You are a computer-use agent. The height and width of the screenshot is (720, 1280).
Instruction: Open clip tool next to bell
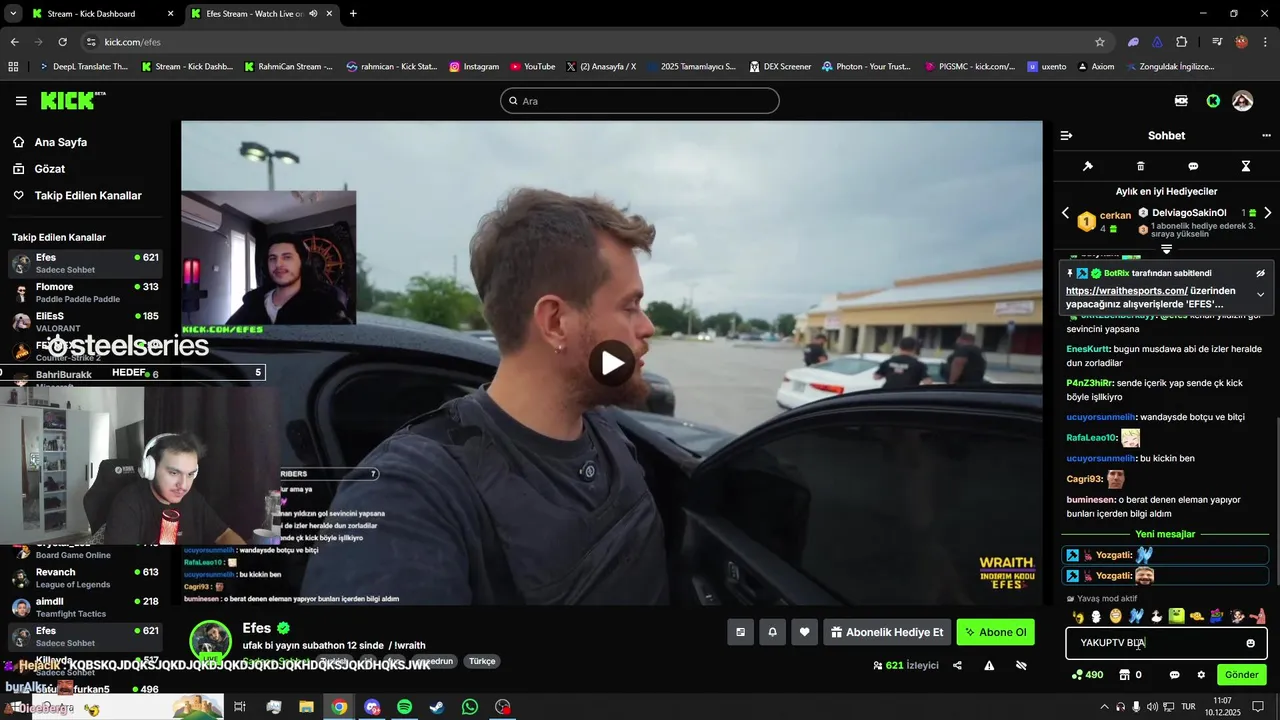point(740,632)
